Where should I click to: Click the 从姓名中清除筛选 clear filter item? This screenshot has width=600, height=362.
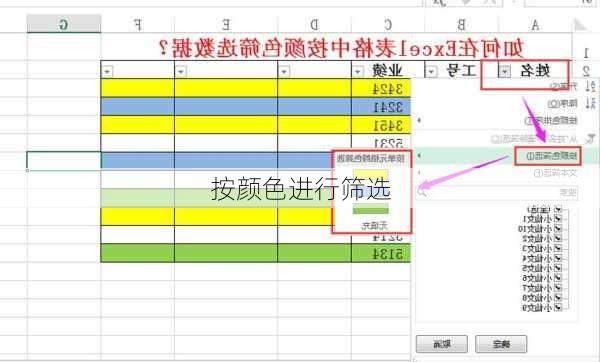click(x=534, y=139)
